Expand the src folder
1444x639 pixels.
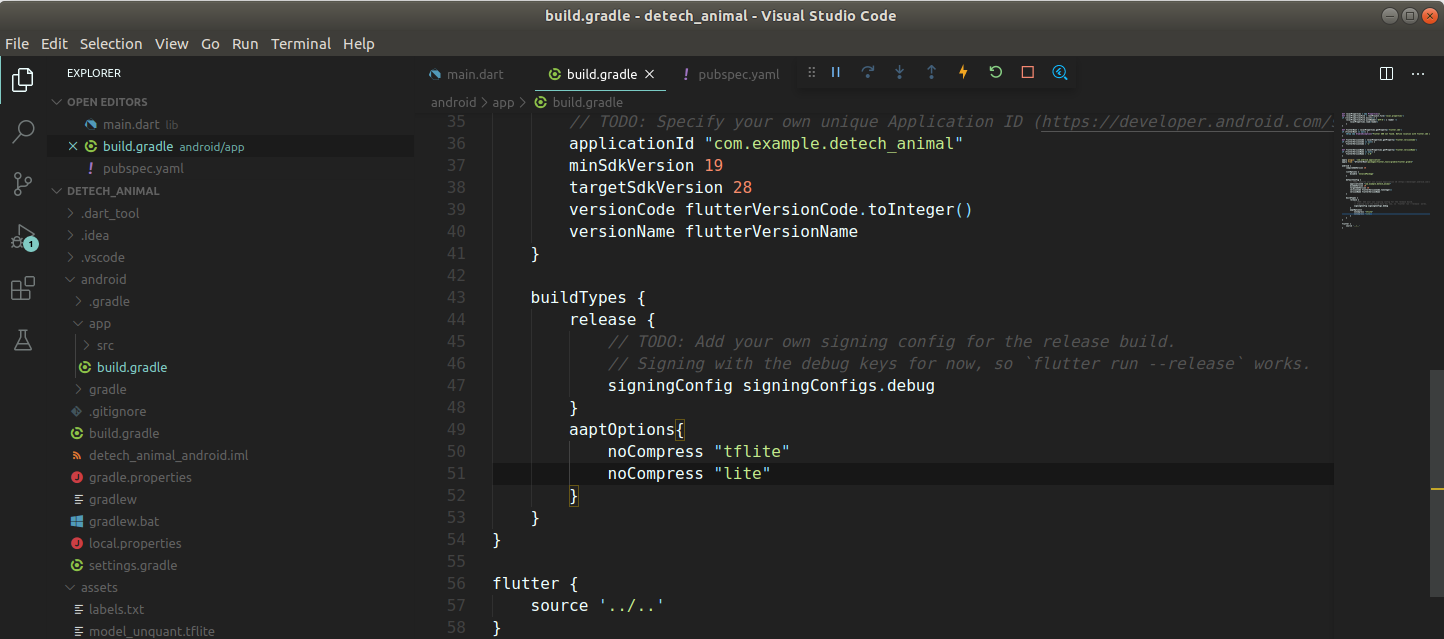[x=105, y=345]
